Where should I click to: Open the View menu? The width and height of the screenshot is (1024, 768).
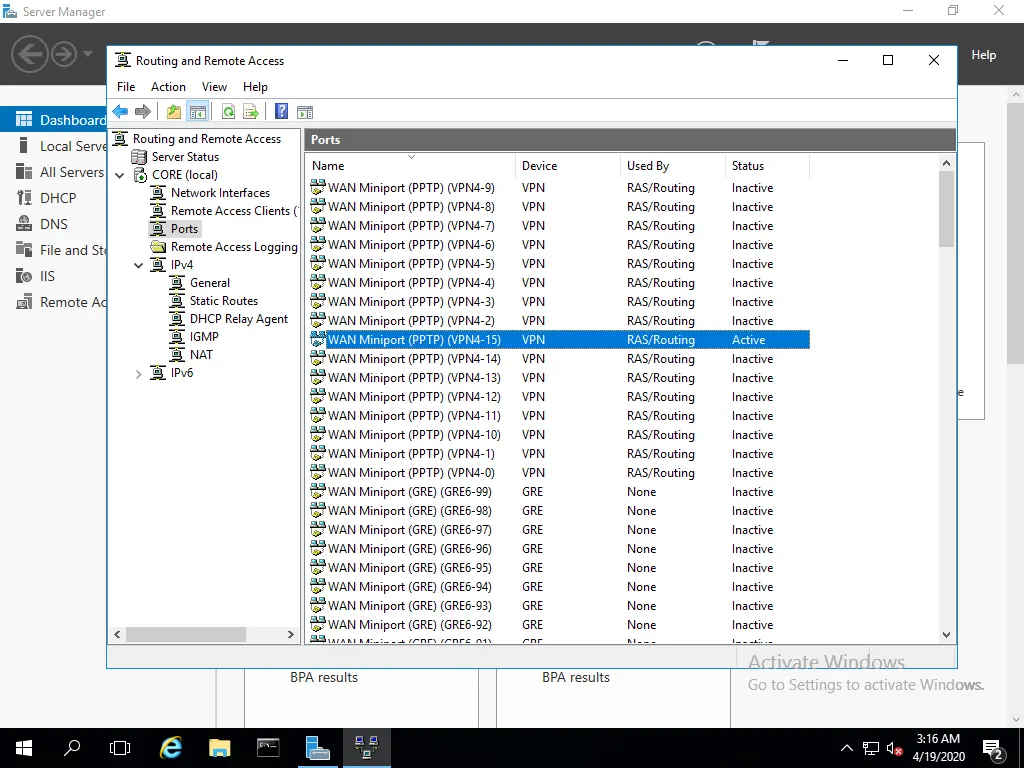[x=214, y=87]
